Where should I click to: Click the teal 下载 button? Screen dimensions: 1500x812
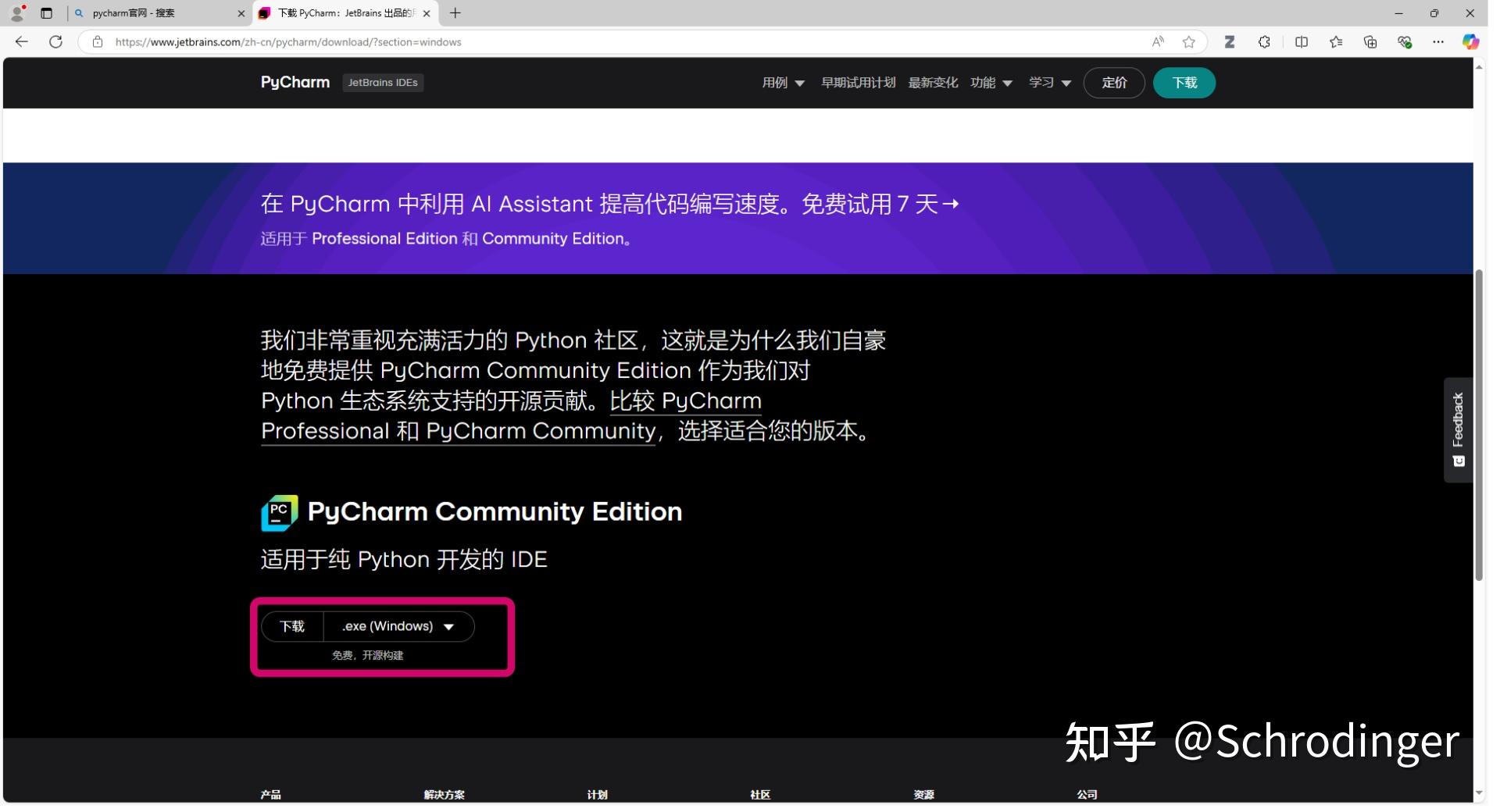coord(1183,83)
